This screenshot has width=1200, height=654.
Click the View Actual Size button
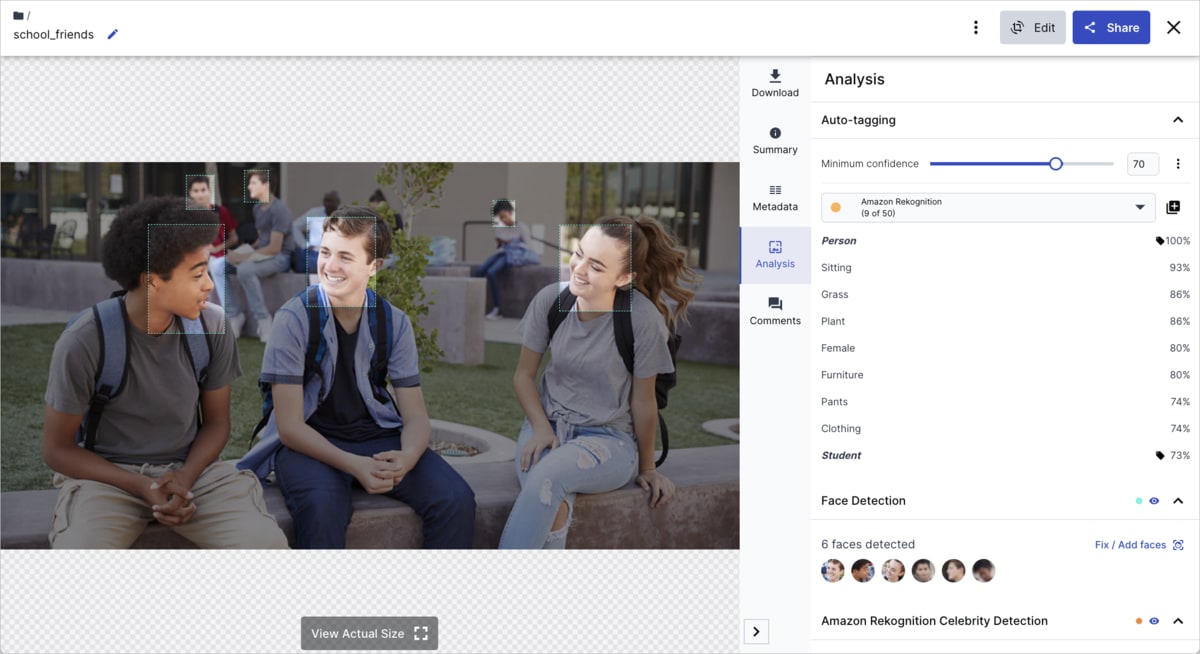[x=369, y=633]
